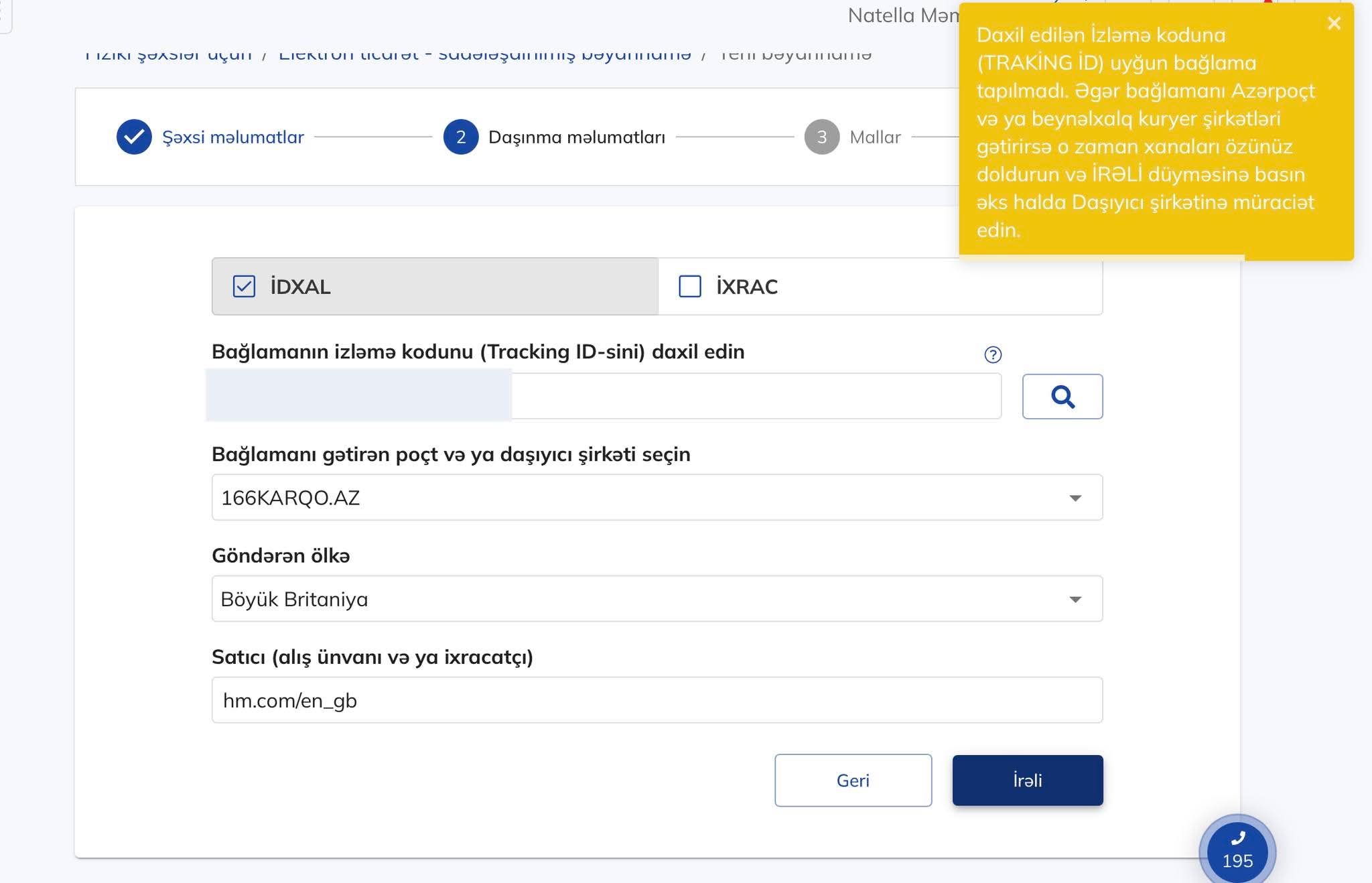
Task: Open the 166KARQO.AZ carrier dropdown
Action: point(643,498)
